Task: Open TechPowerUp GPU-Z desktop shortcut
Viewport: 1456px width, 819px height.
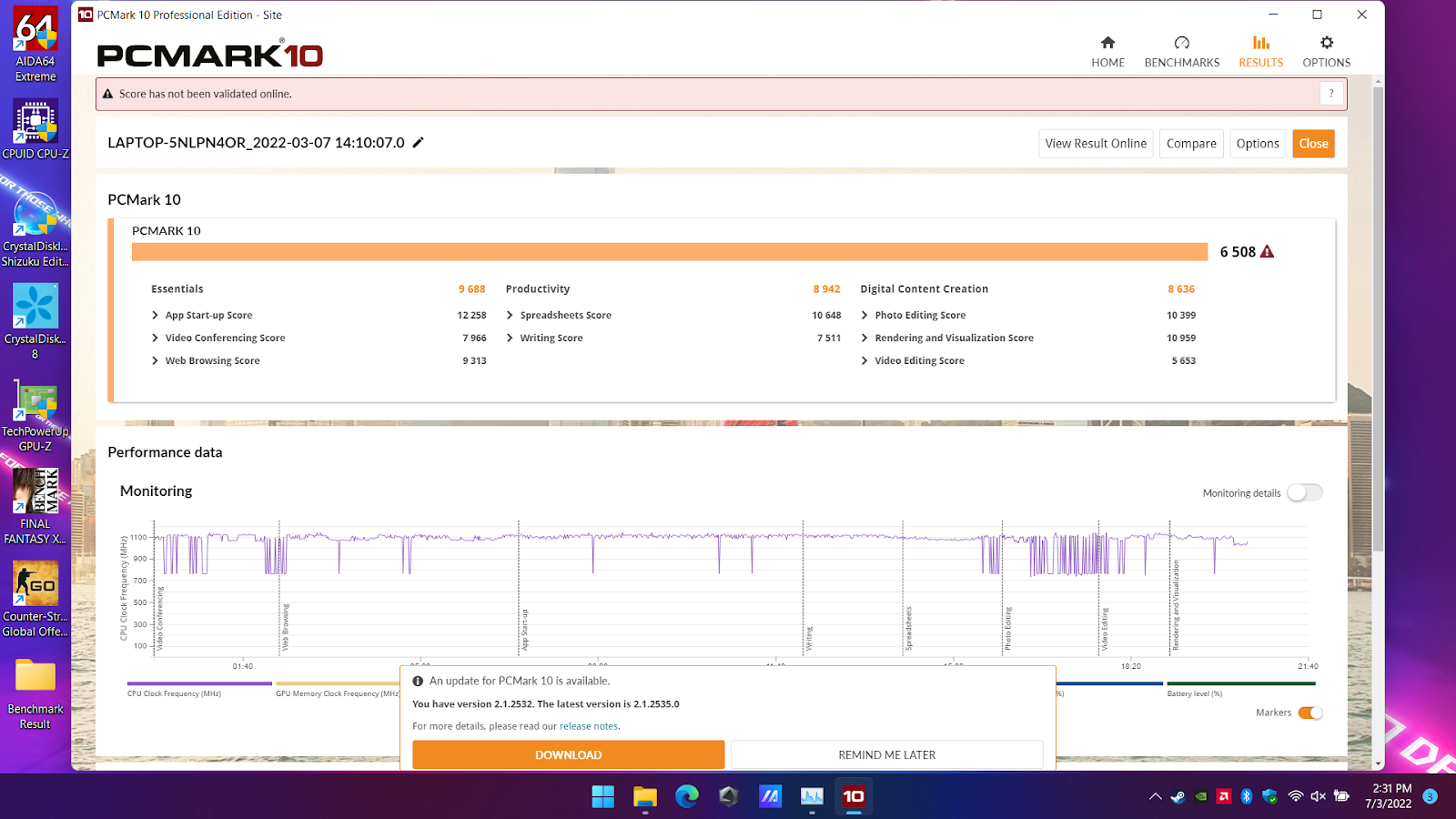Action: pyautogui.click(x=35, y=415)
